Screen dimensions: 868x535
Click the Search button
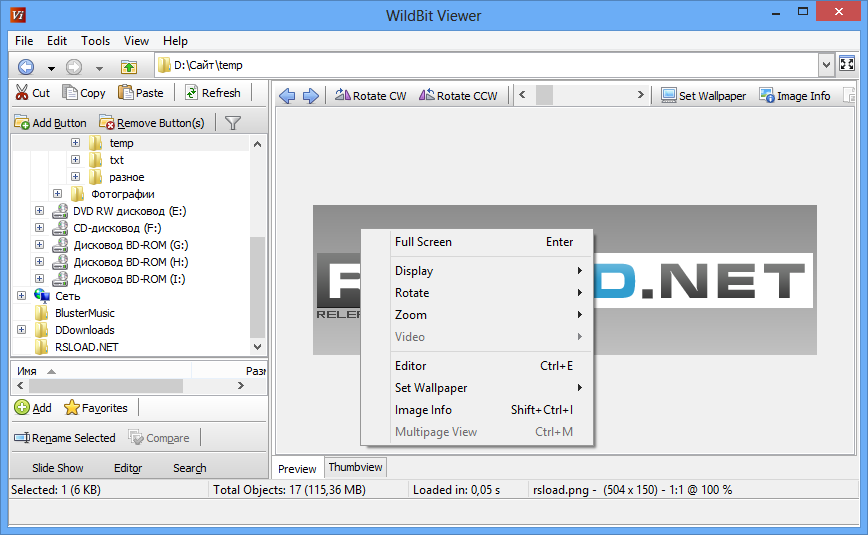(190, 468)
